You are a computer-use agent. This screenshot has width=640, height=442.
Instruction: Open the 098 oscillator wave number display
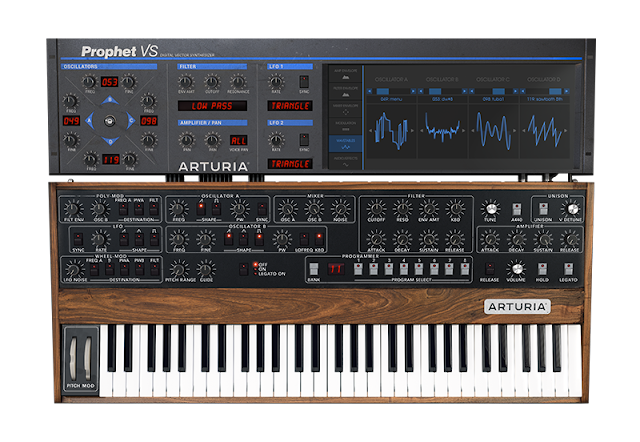point(149,121)
